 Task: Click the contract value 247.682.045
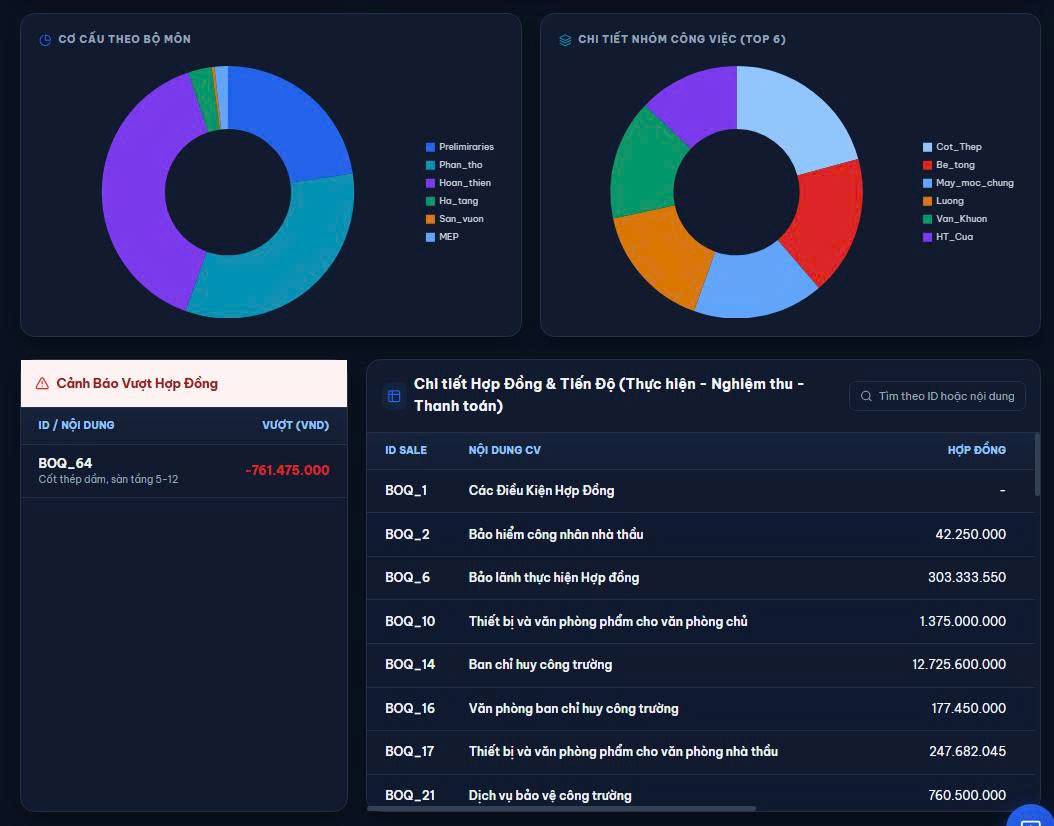968,751
